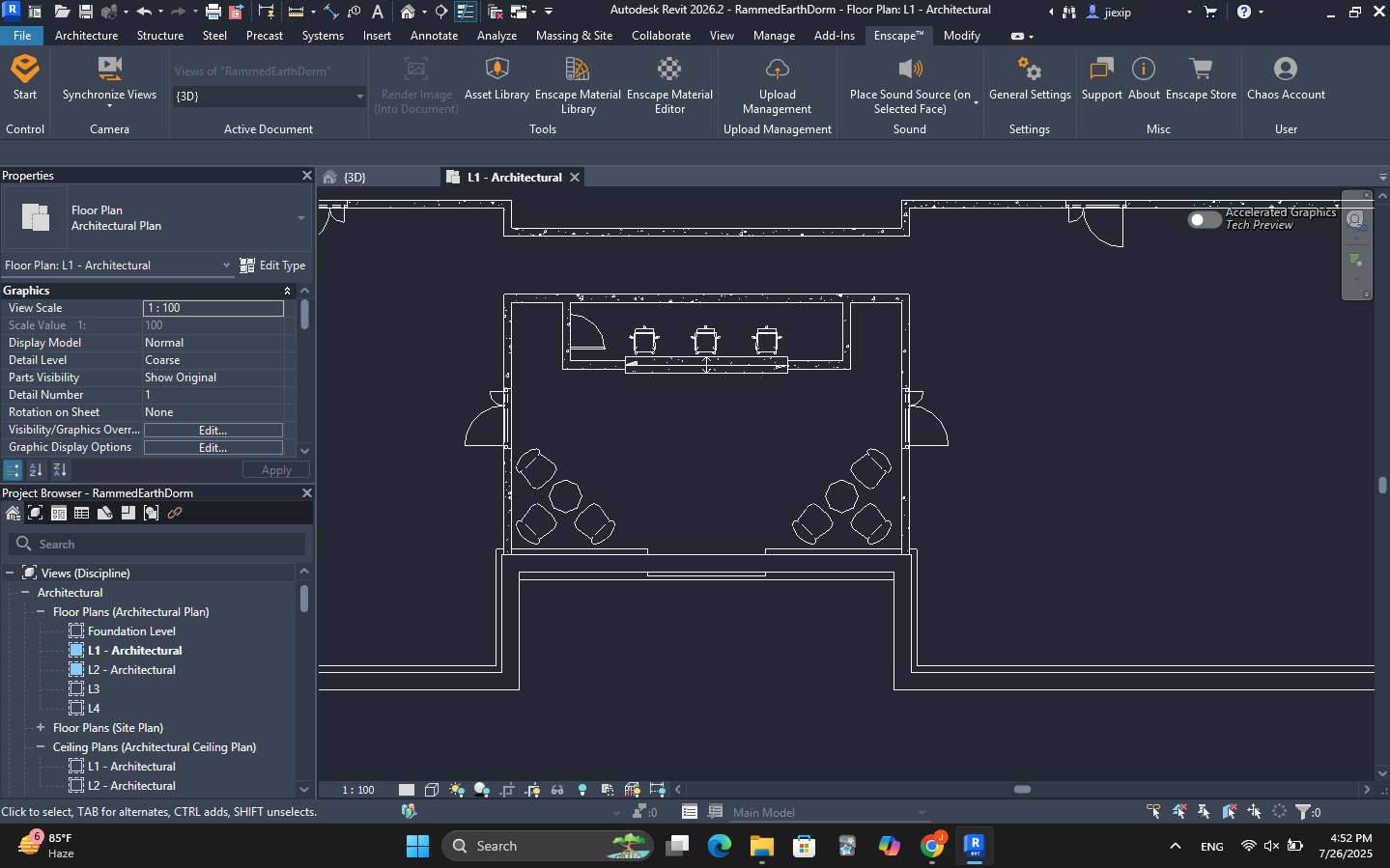Open the Annotate ribbon tab
Image resolution: width=1390 pixels, height=868 pixels.
434,36
